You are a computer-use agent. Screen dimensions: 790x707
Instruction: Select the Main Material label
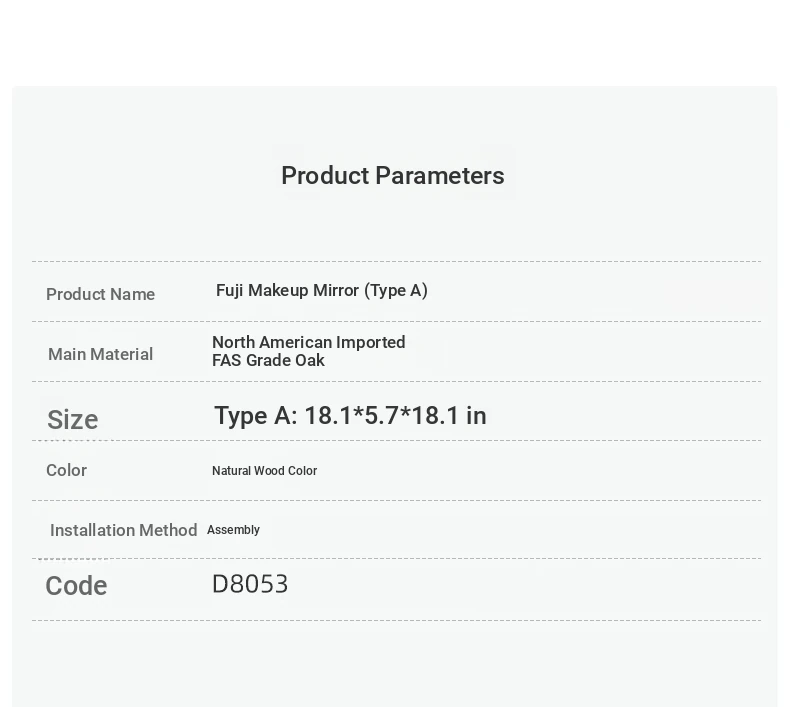click(100, 354)
